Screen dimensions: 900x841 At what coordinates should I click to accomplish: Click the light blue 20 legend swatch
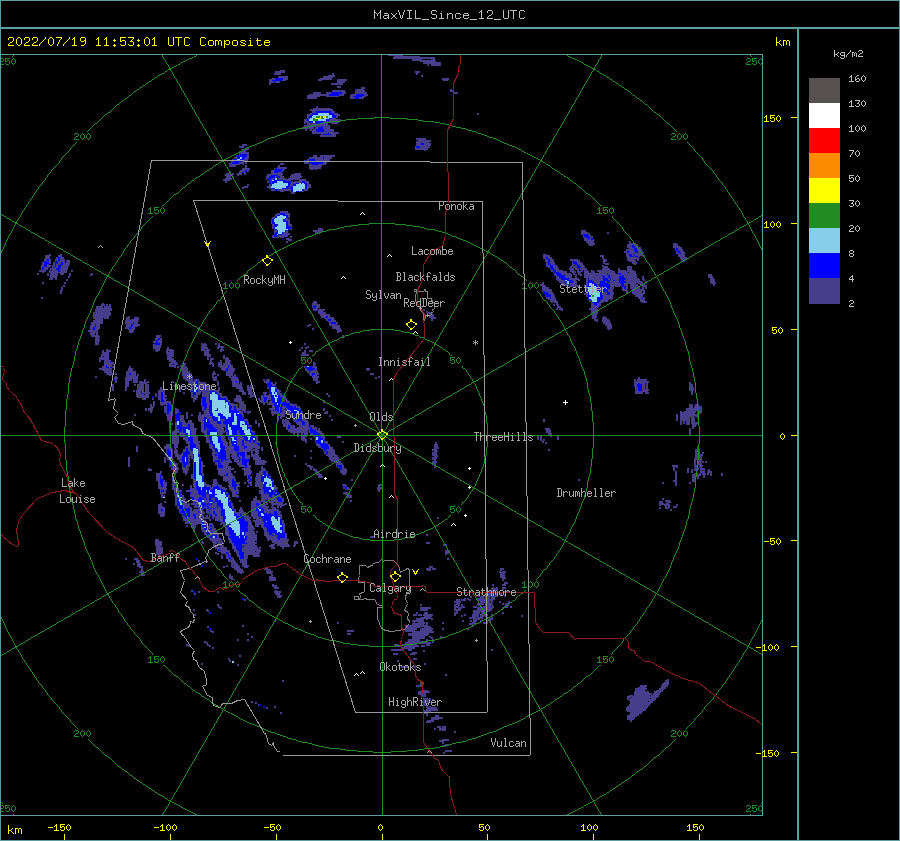pos(824,240)
